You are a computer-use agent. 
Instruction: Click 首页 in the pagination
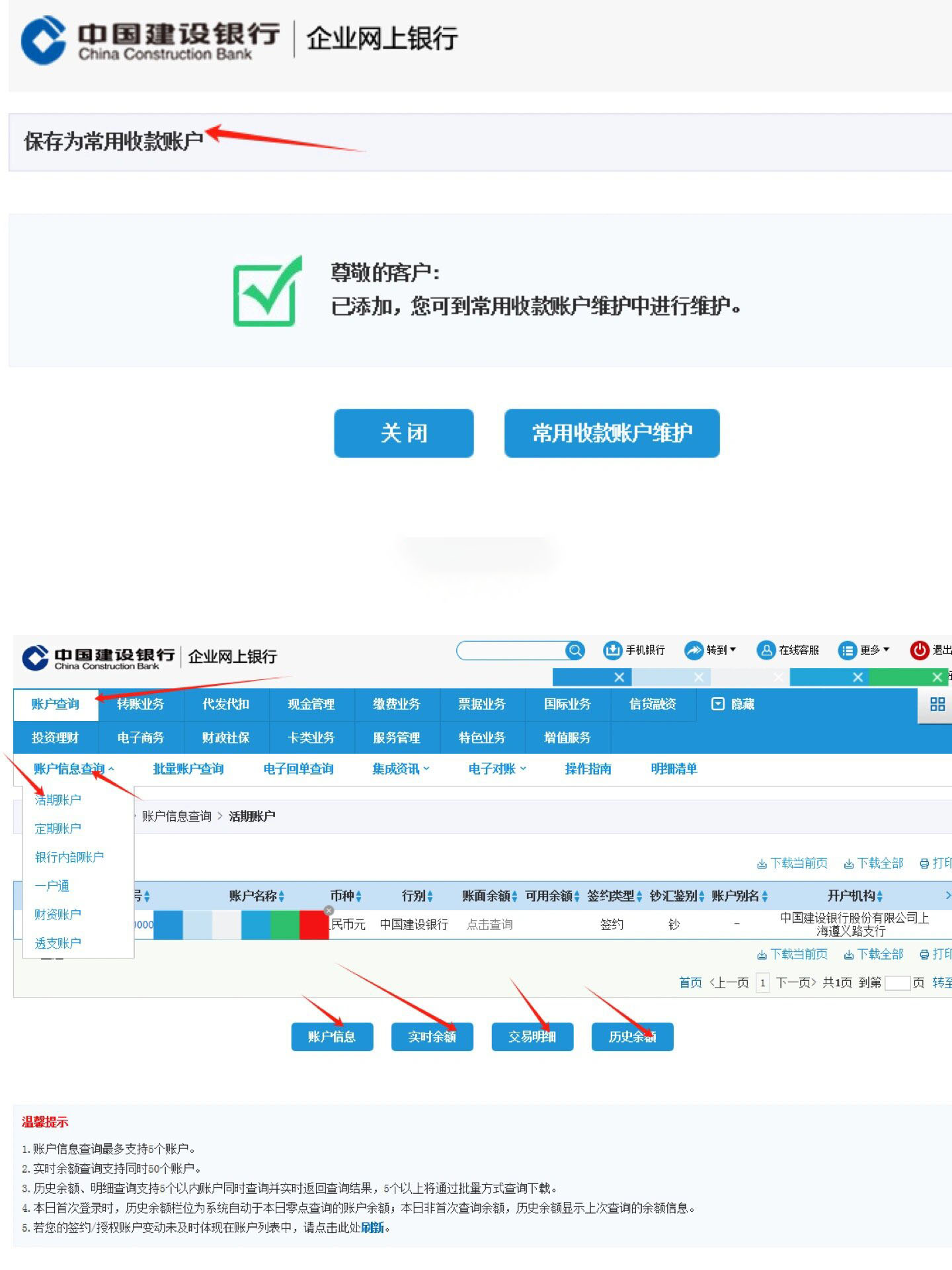pos(691,983)
